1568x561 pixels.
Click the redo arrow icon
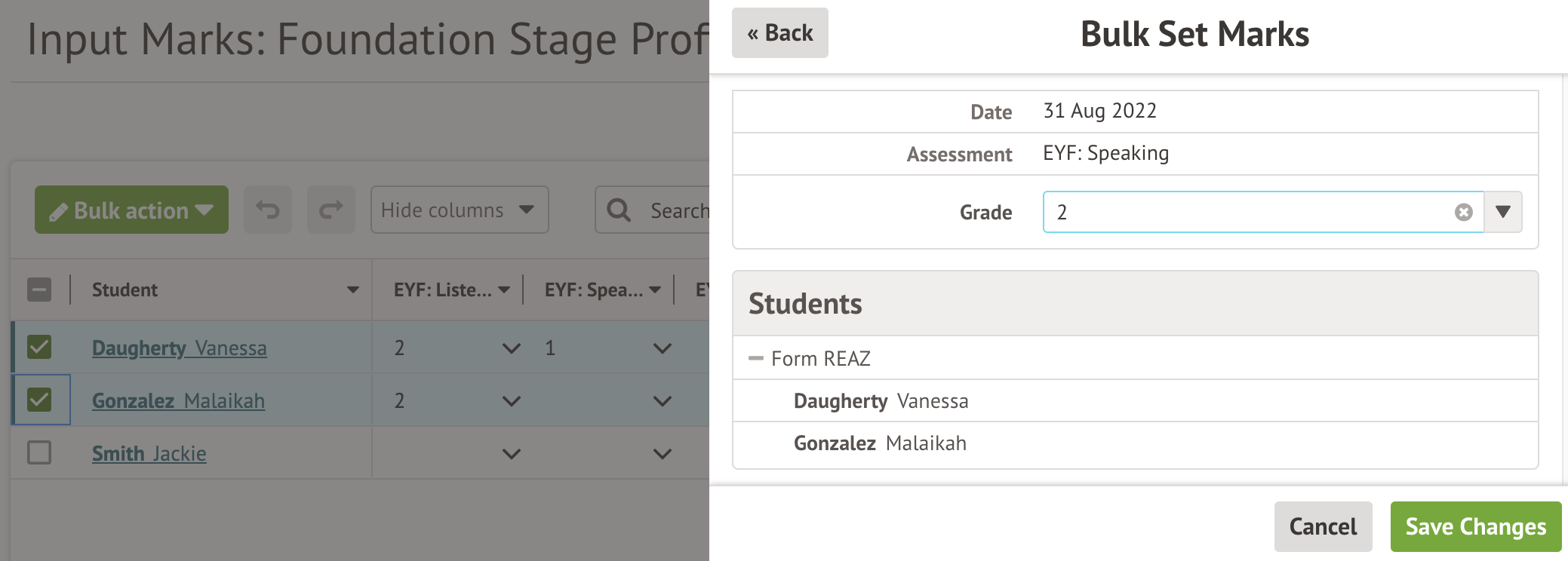point(331,210)
